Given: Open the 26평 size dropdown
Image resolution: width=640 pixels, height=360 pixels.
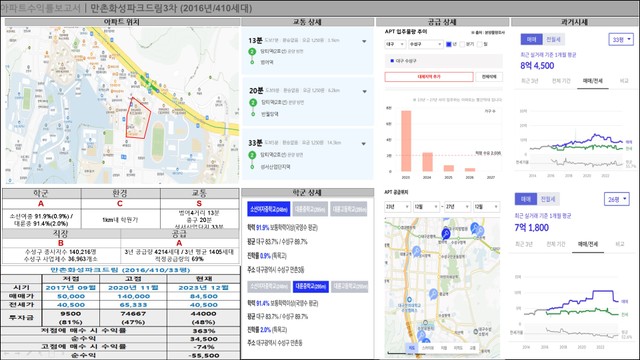Looking at the screenshot, I should pyautogui.click(x=616, y=199).
